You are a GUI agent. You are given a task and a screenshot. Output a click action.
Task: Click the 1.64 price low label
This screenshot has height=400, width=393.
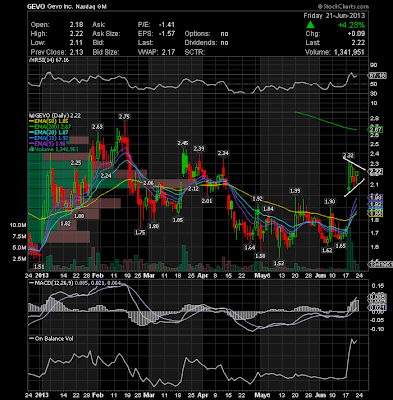pos(249,248)
